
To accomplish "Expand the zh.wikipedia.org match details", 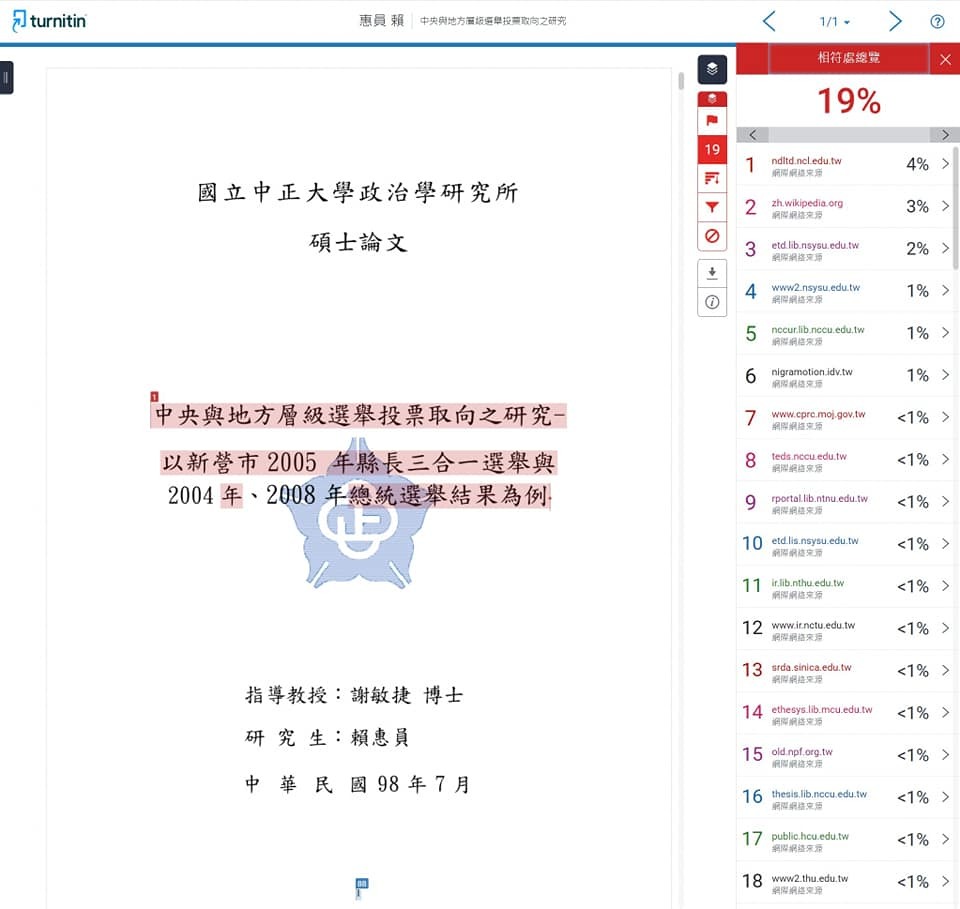I will 945,207.
